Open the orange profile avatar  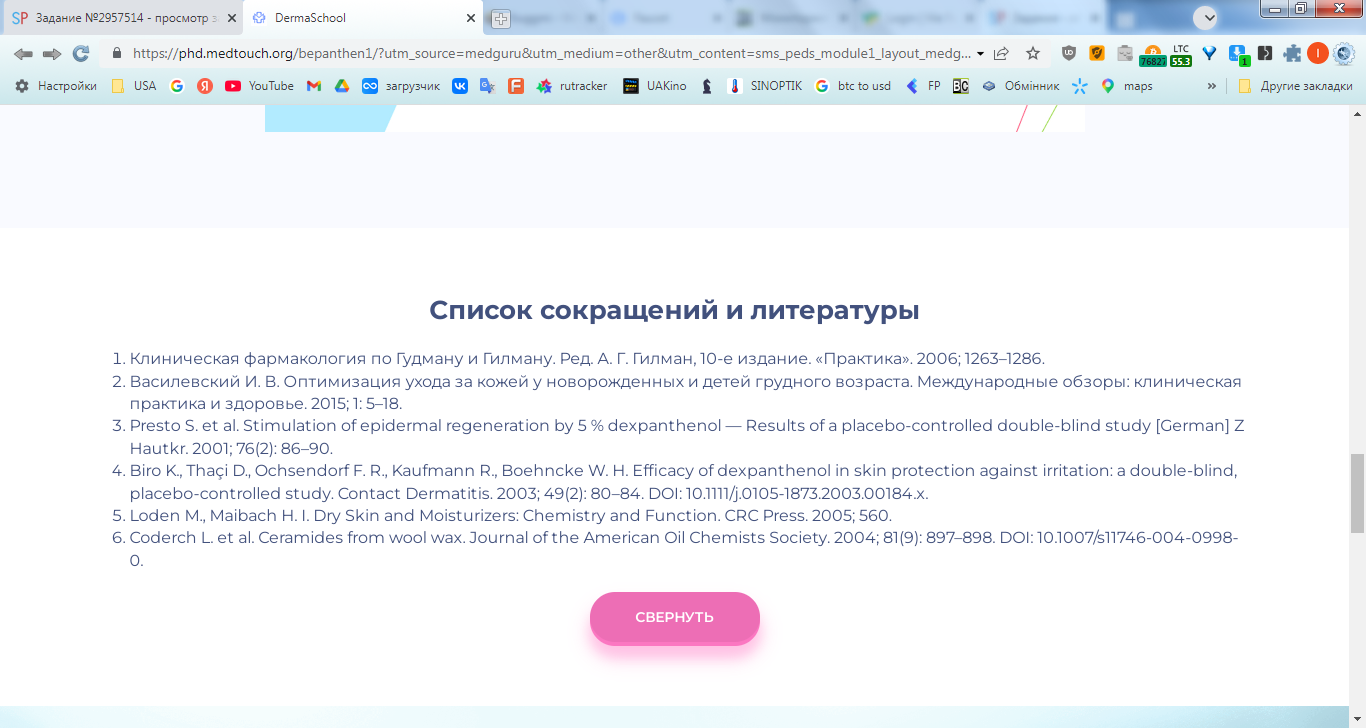1318,54
